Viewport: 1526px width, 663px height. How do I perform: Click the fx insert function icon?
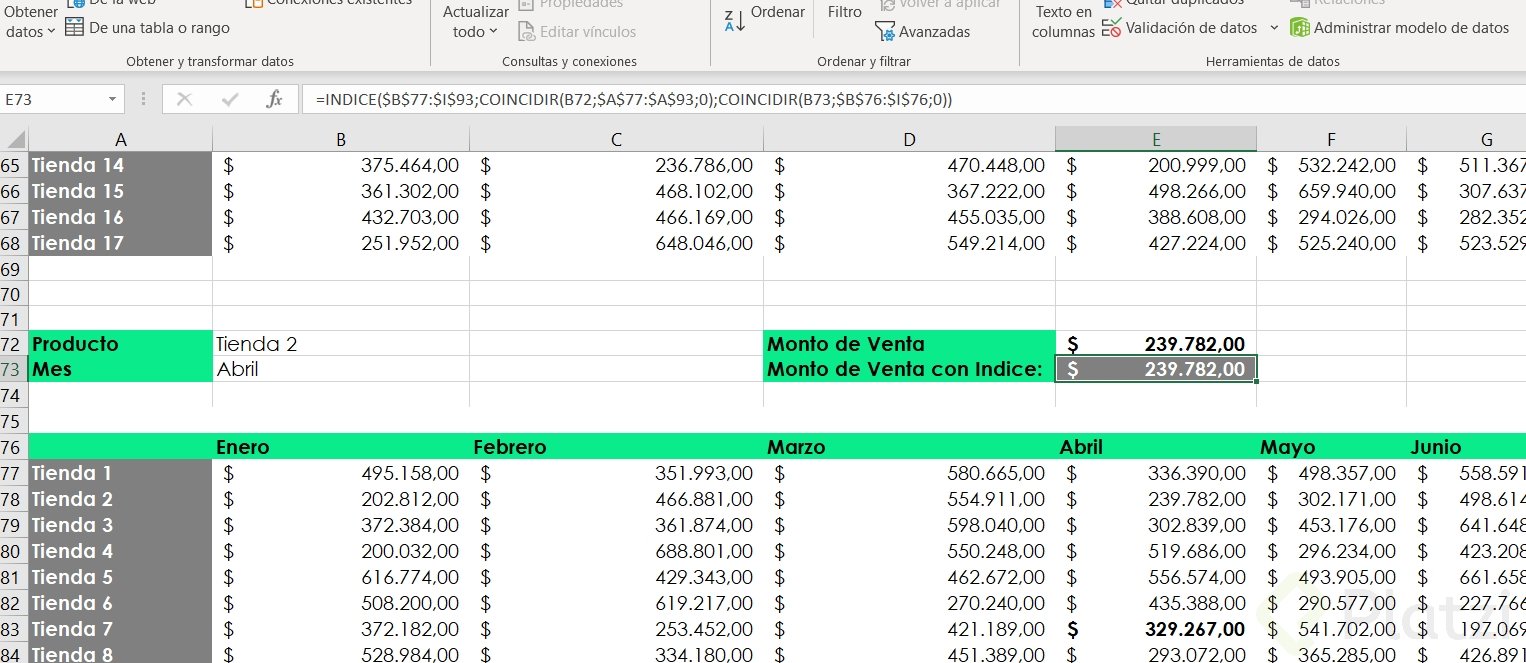tap(274, 99)
